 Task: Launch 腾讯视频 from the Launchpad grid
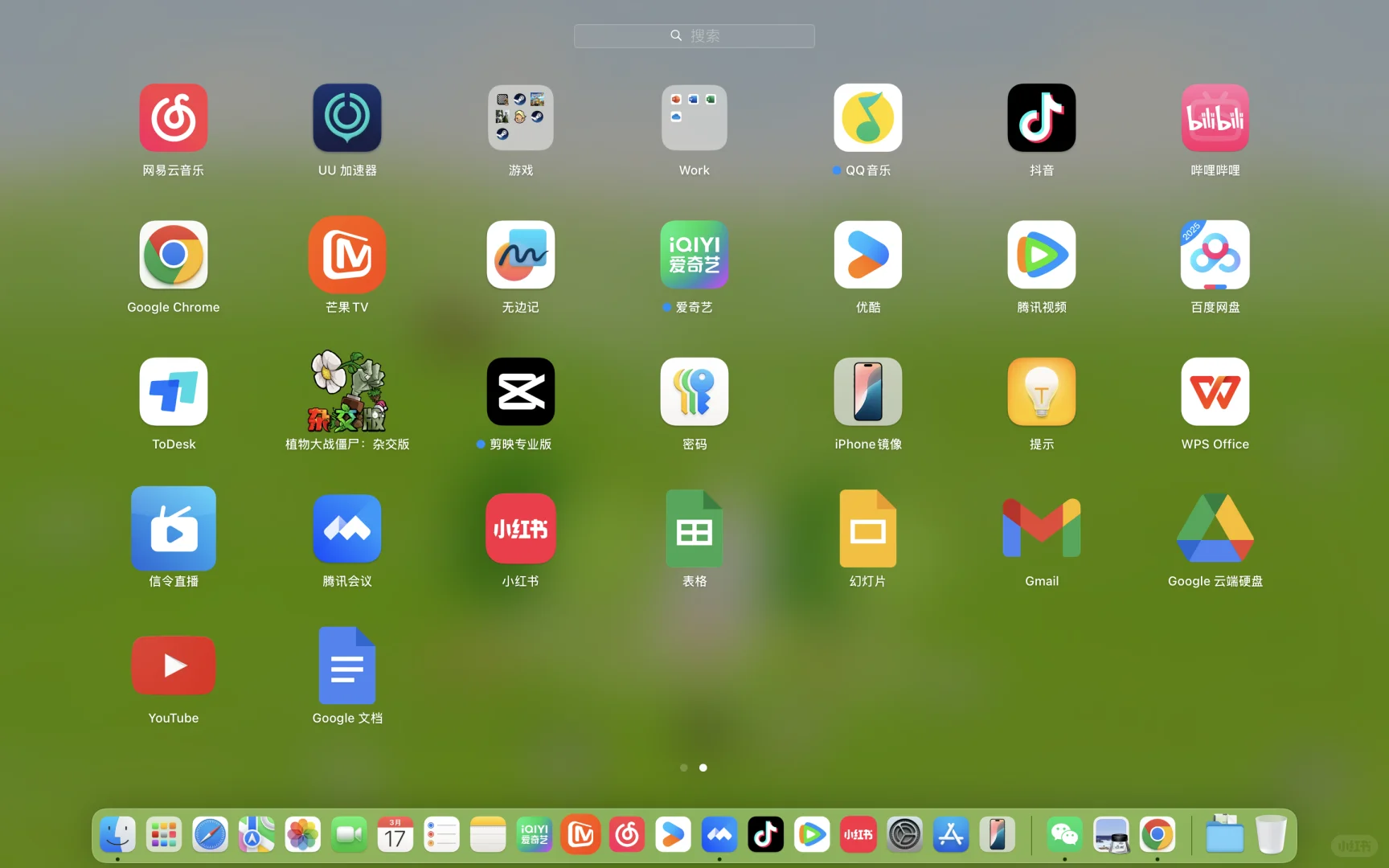1042,255
